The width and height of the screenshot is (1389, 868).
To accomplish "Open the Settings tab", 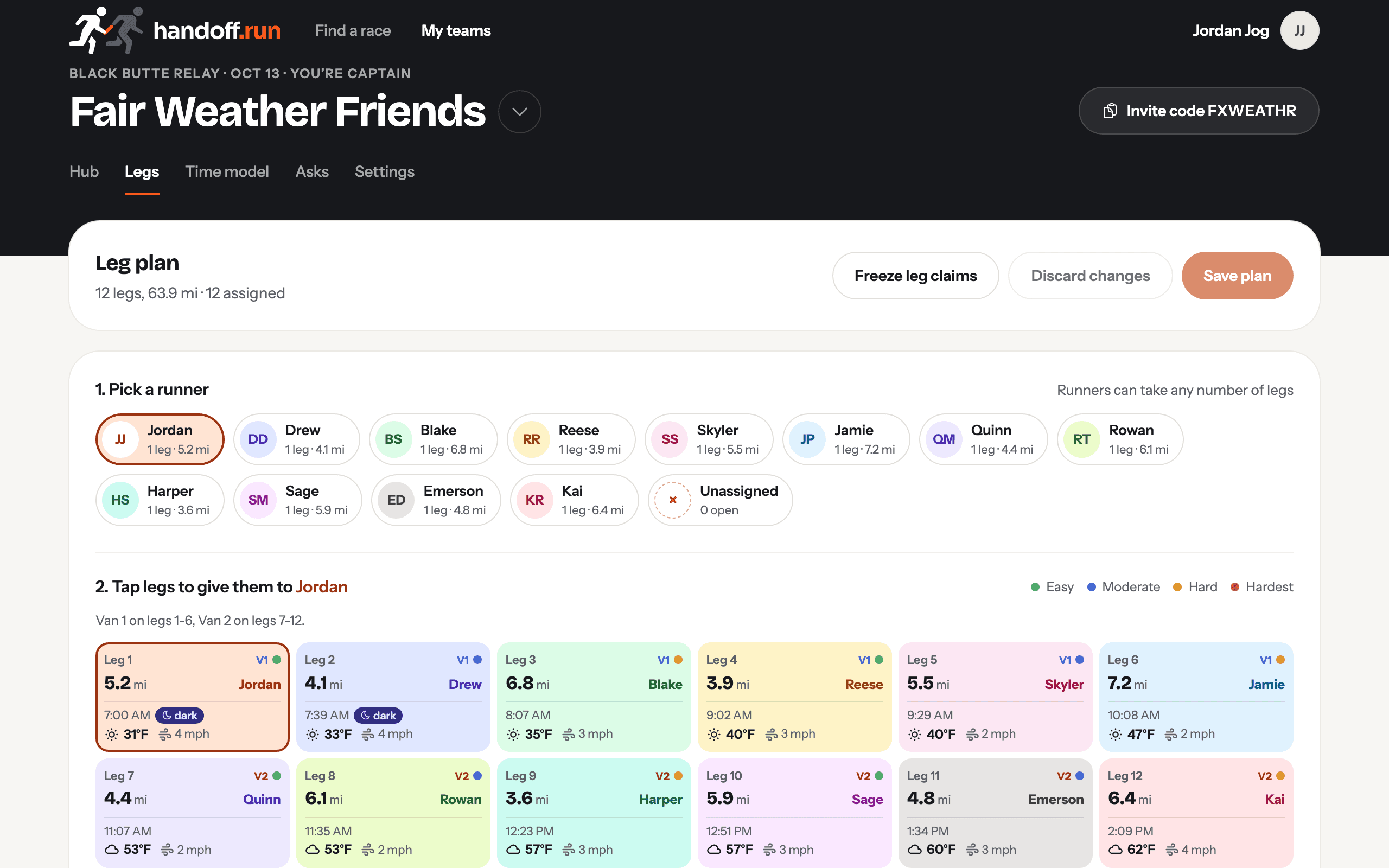I will point(385,171).
